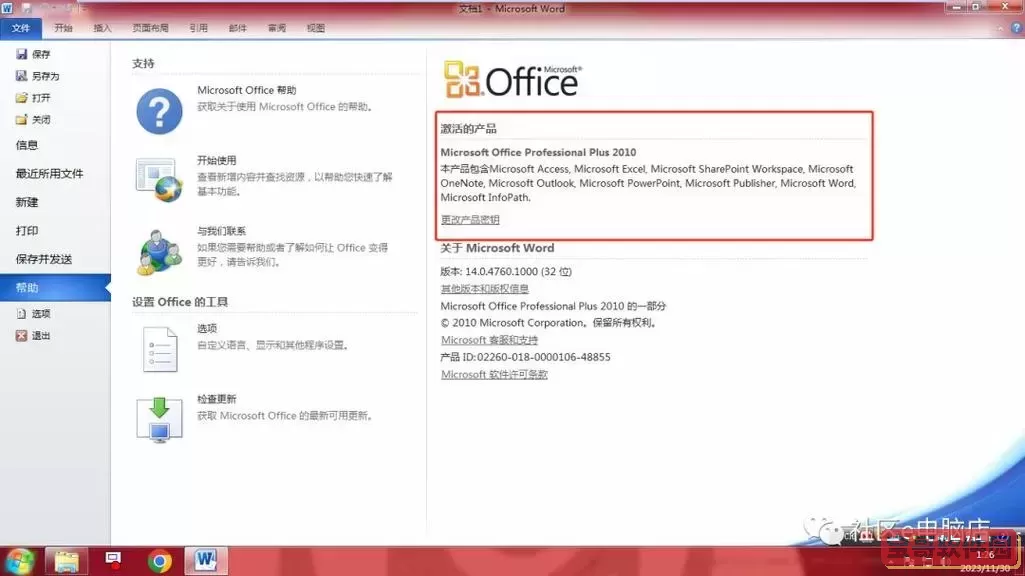
Task: Click the 更改产品密钥 change product key link
Action: (x=470, y=220)
